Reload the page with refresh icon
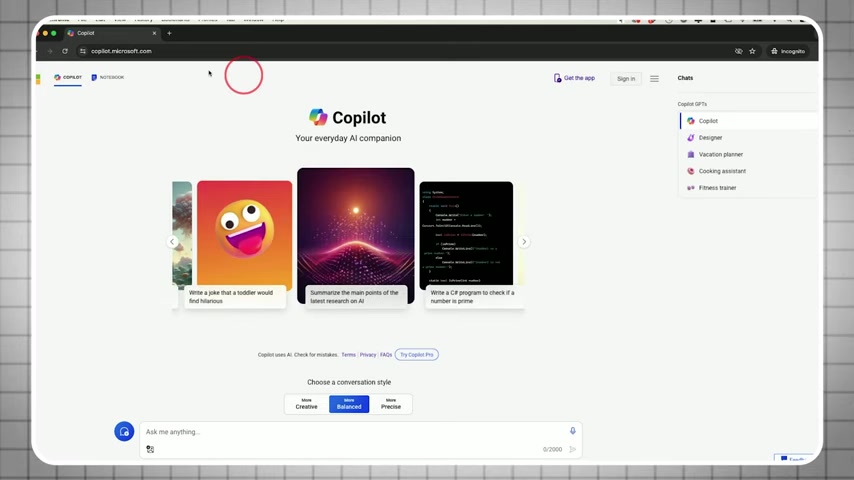This screenshot has height=480, width=854. tap(65, 51)
